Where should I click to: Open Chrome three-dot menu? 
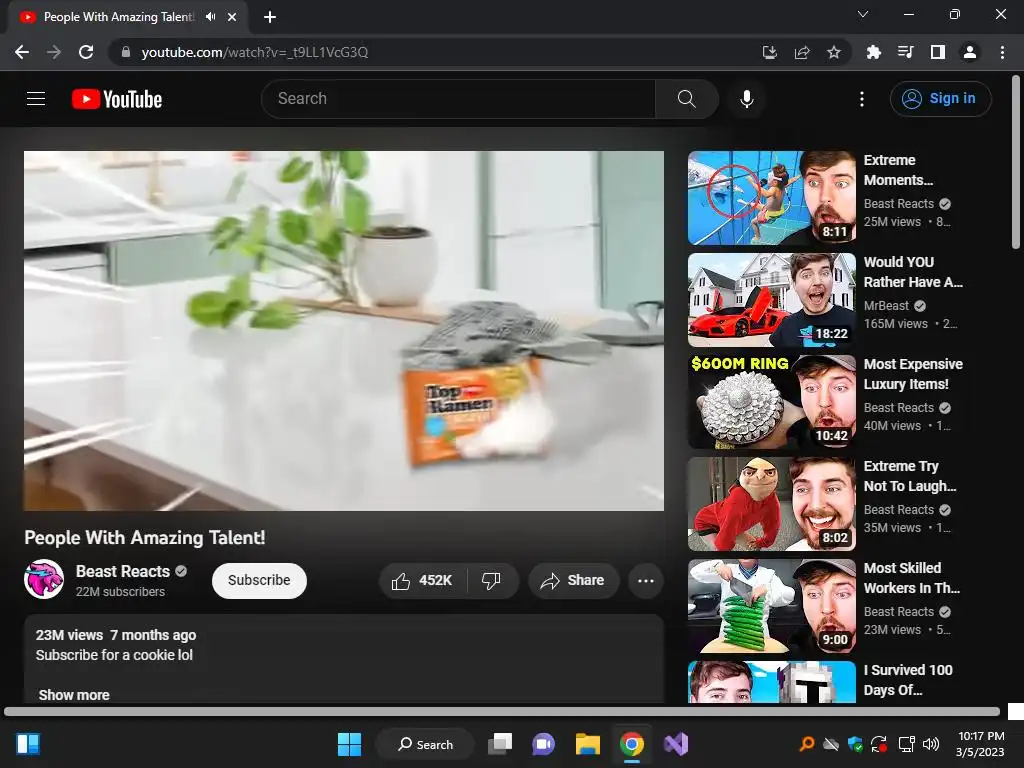coord(1002,52)
